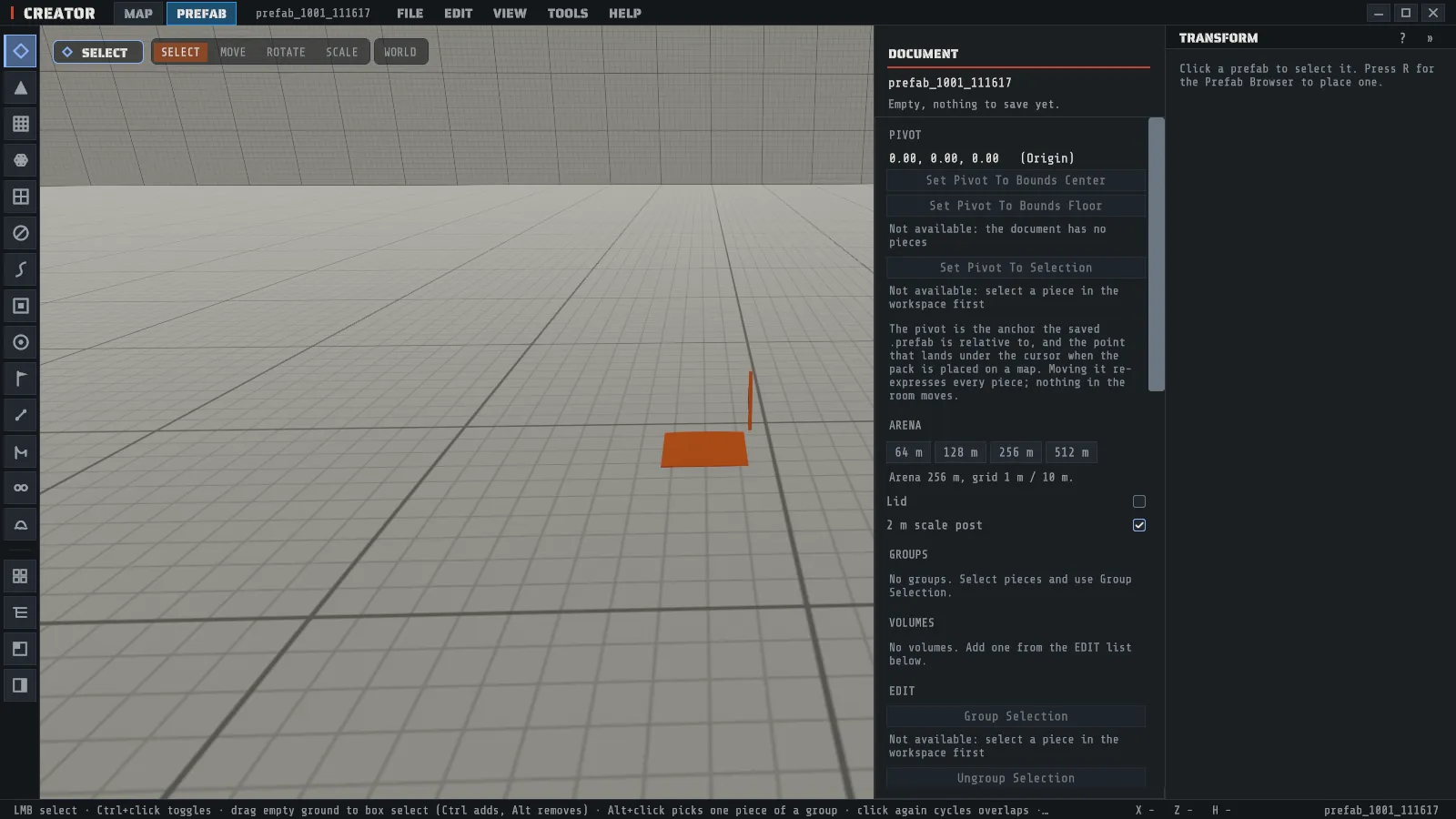
Task: Uncheck the 2 m scale post checkbox
Action: tap(1138, 525)
